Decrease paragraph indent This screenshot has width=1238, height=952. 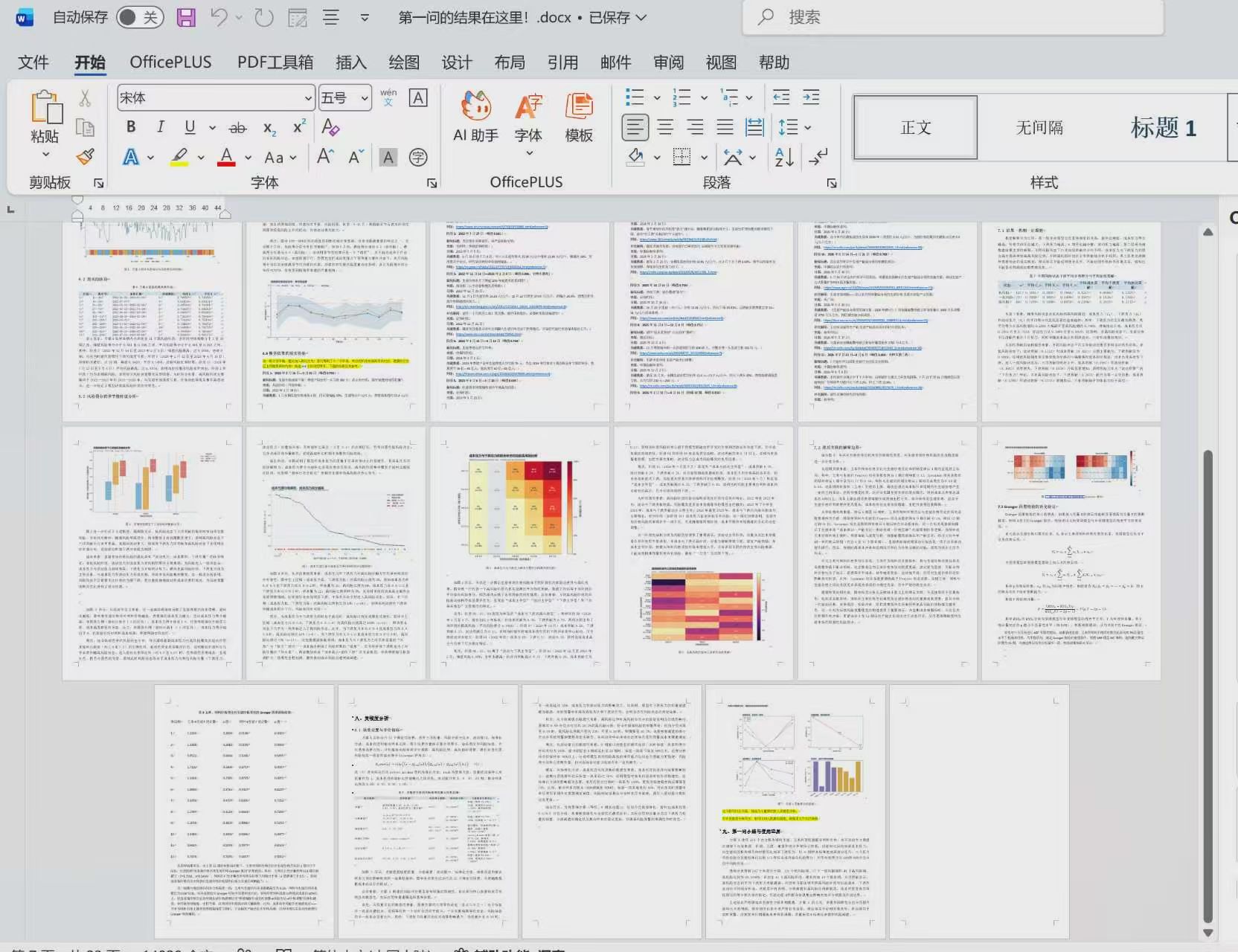[x=781, y=97]
